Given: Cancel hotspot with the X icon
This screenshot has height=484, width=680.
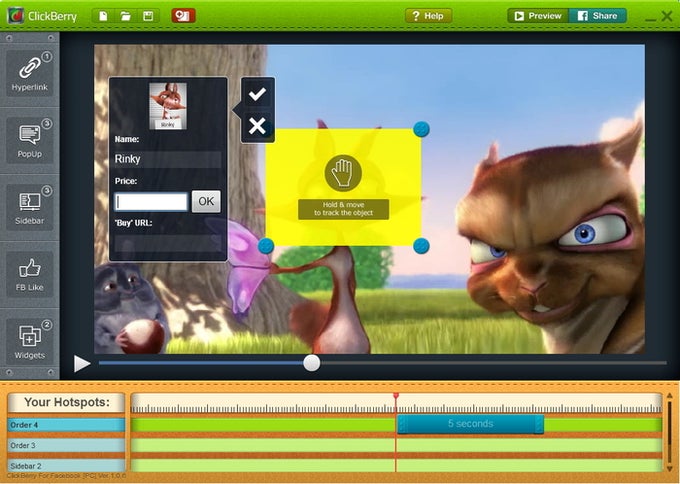Looking at the screenshot, I should (257, 126).
